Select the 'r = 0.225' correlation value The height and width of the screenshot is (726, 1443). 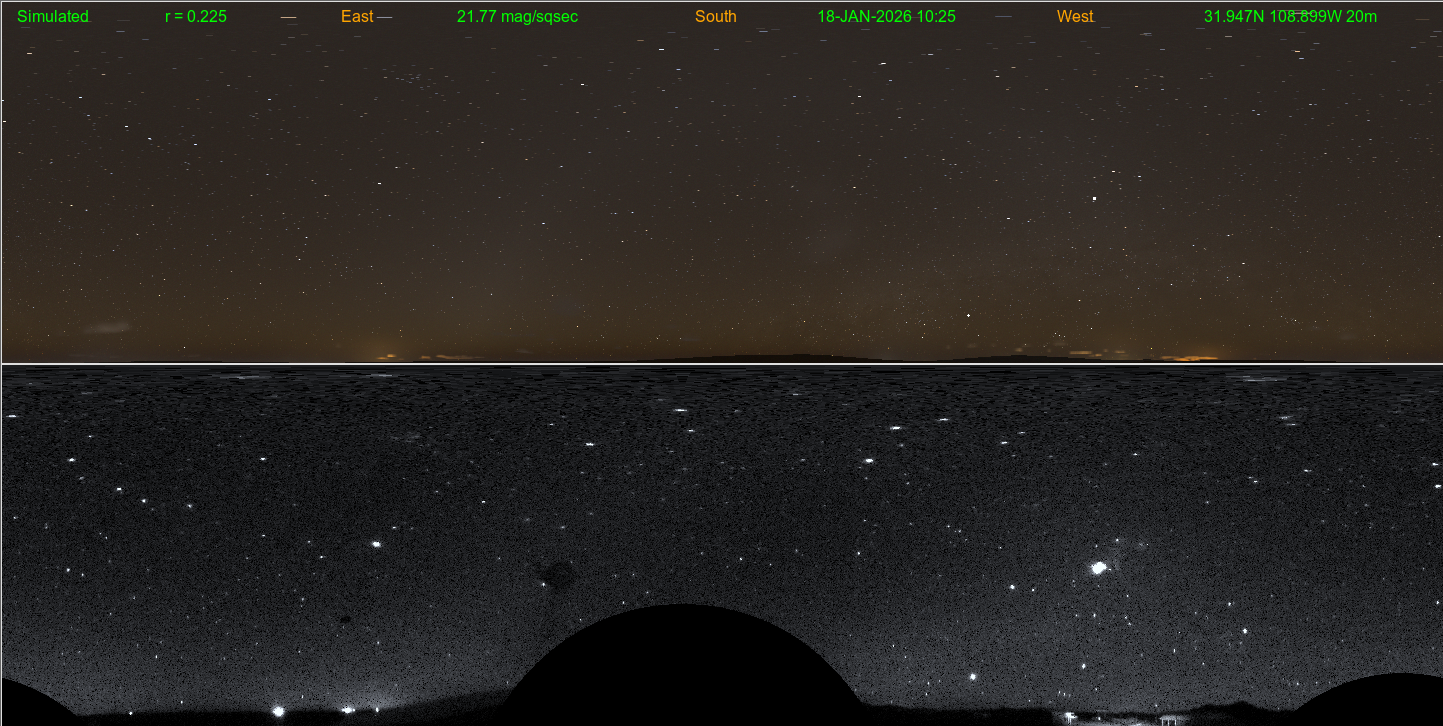195,17
